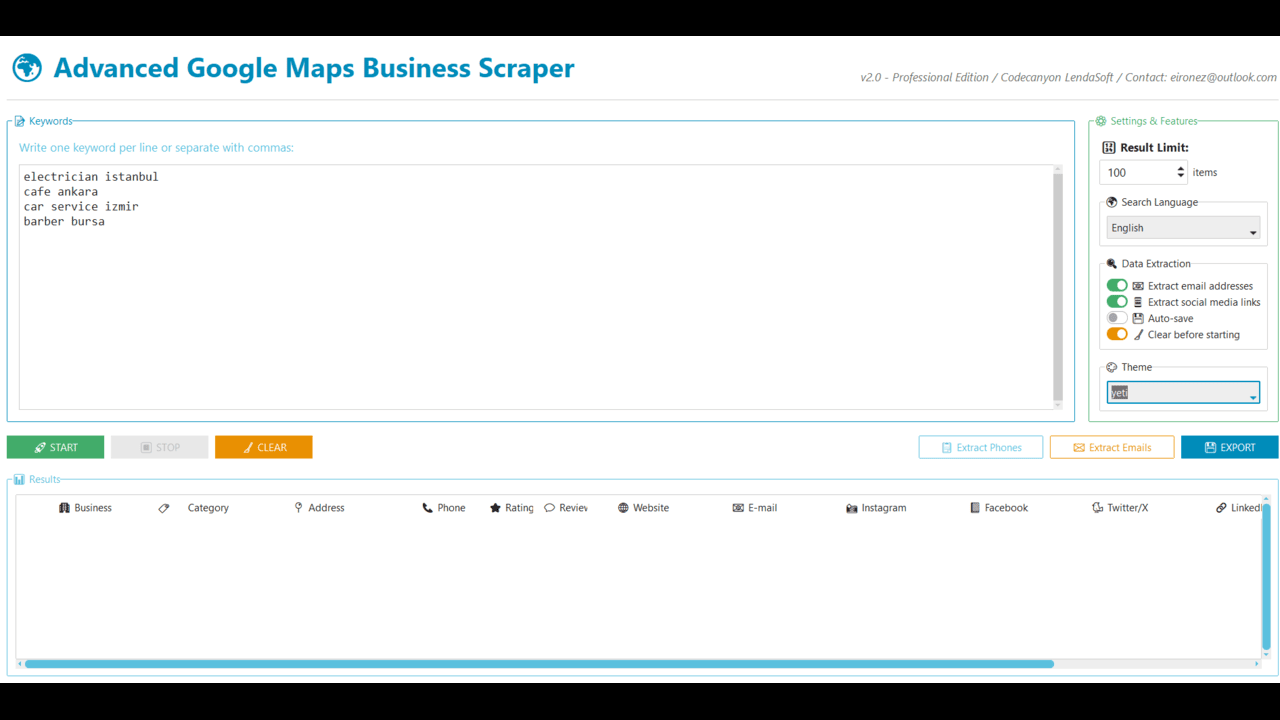The width and height of the screenshot is (1280, 720).
Task: Click the Theme palette icon
Action: pyautogui.click(x=1112, y=367)
